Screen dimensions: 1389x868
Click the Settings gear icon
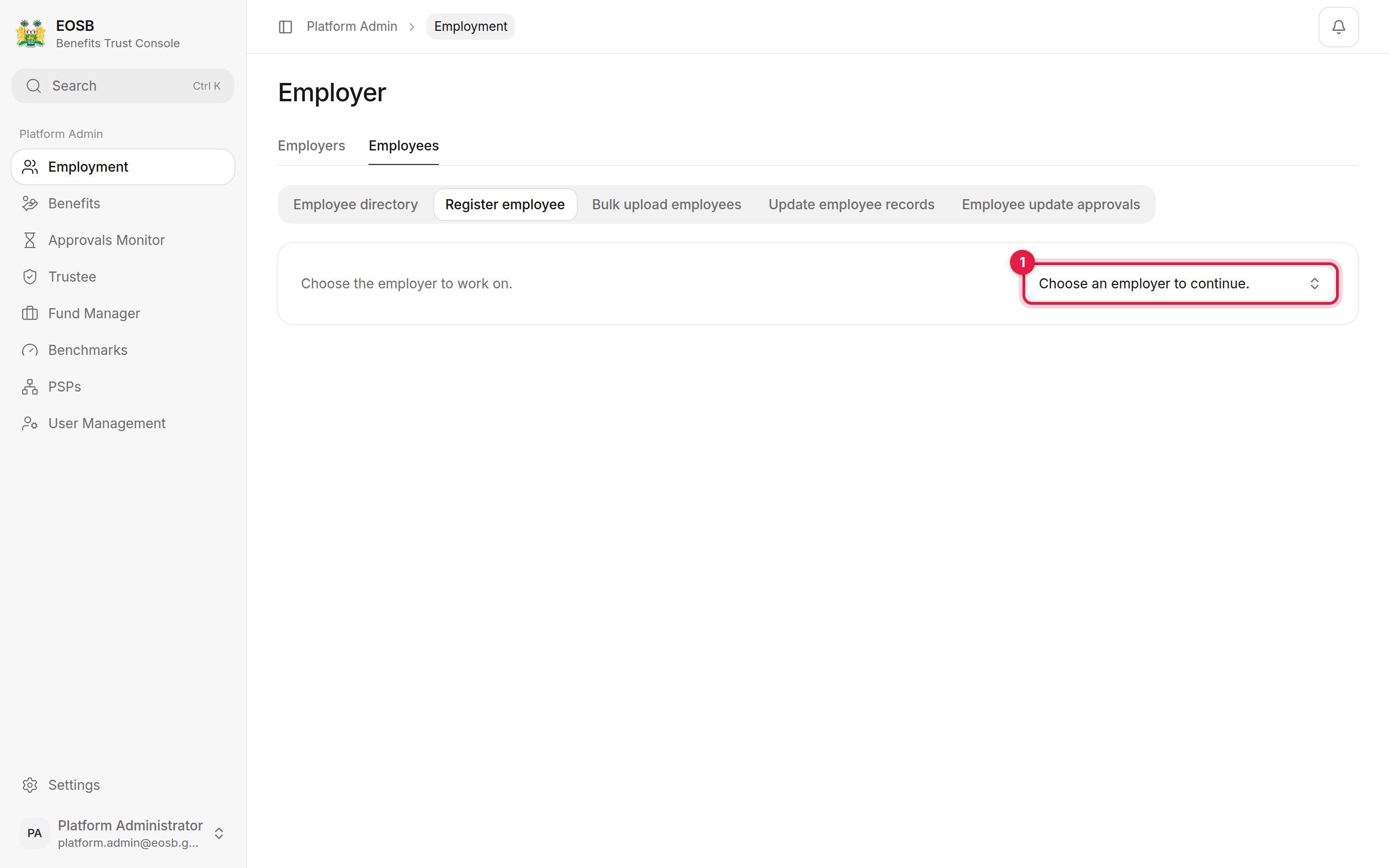click(30, 785)
